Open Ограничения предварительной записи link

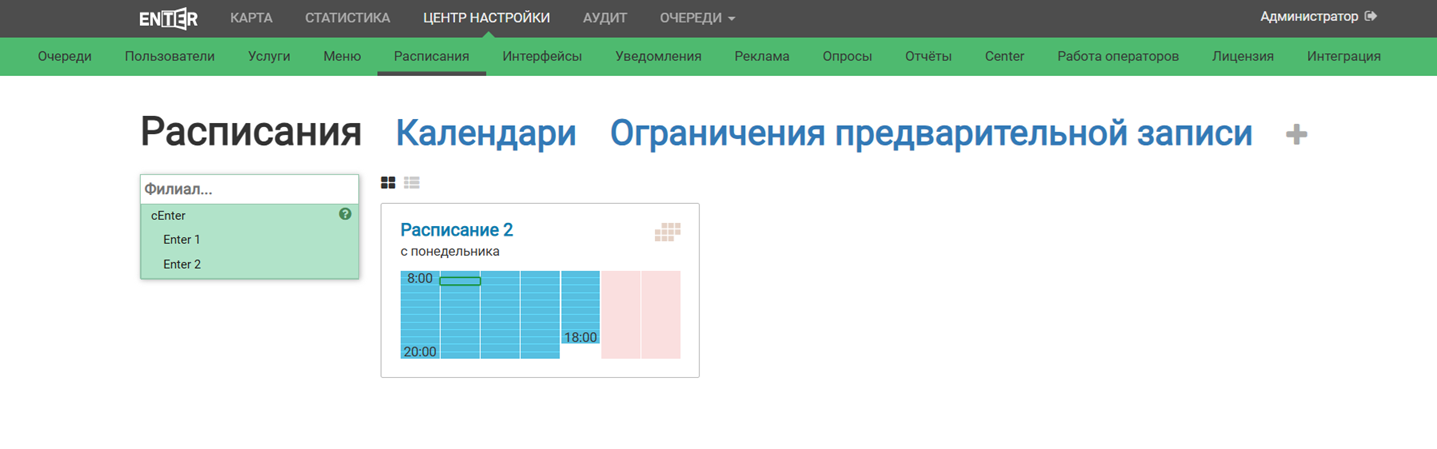coord(931,133)
